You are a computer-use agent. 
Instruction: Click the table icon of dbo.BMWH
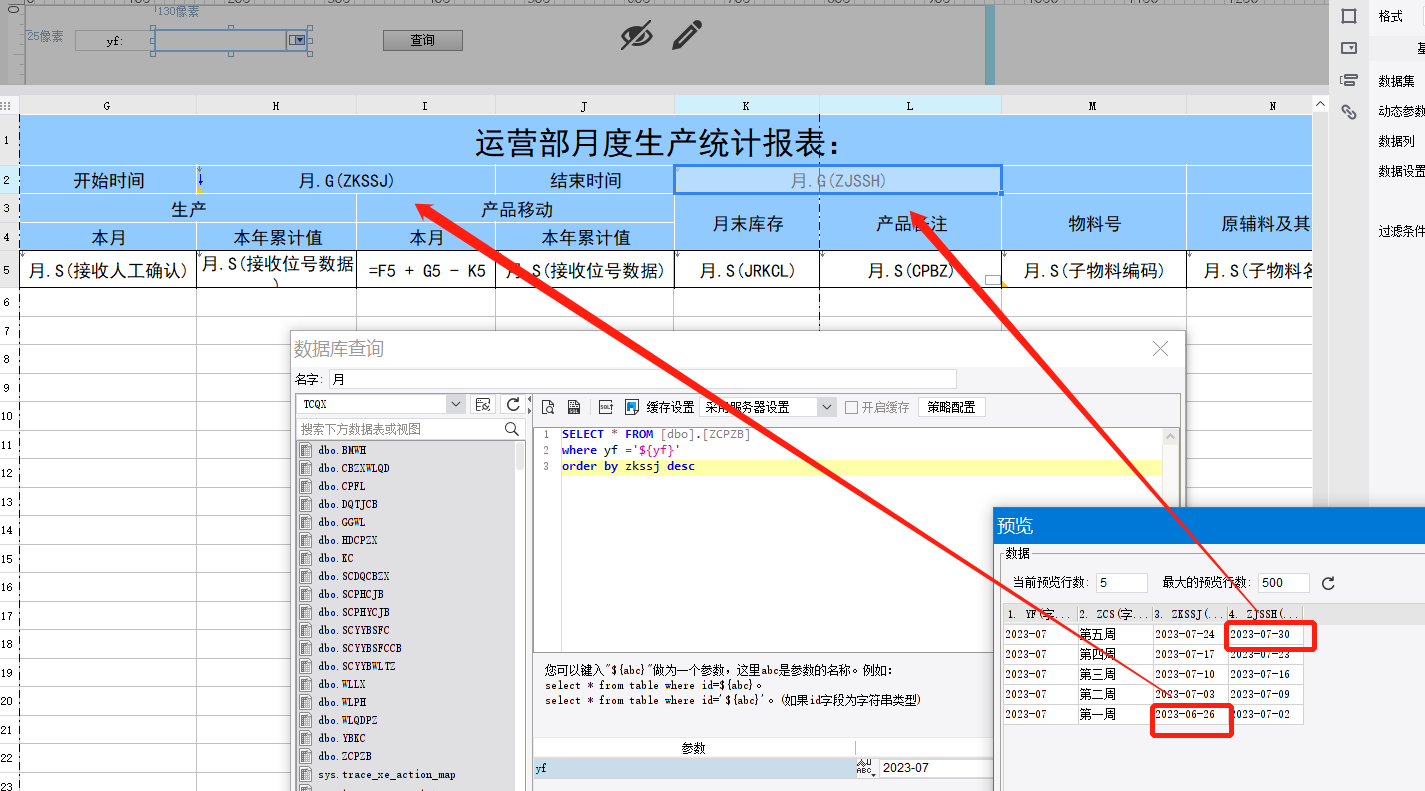tap(307, 450)
